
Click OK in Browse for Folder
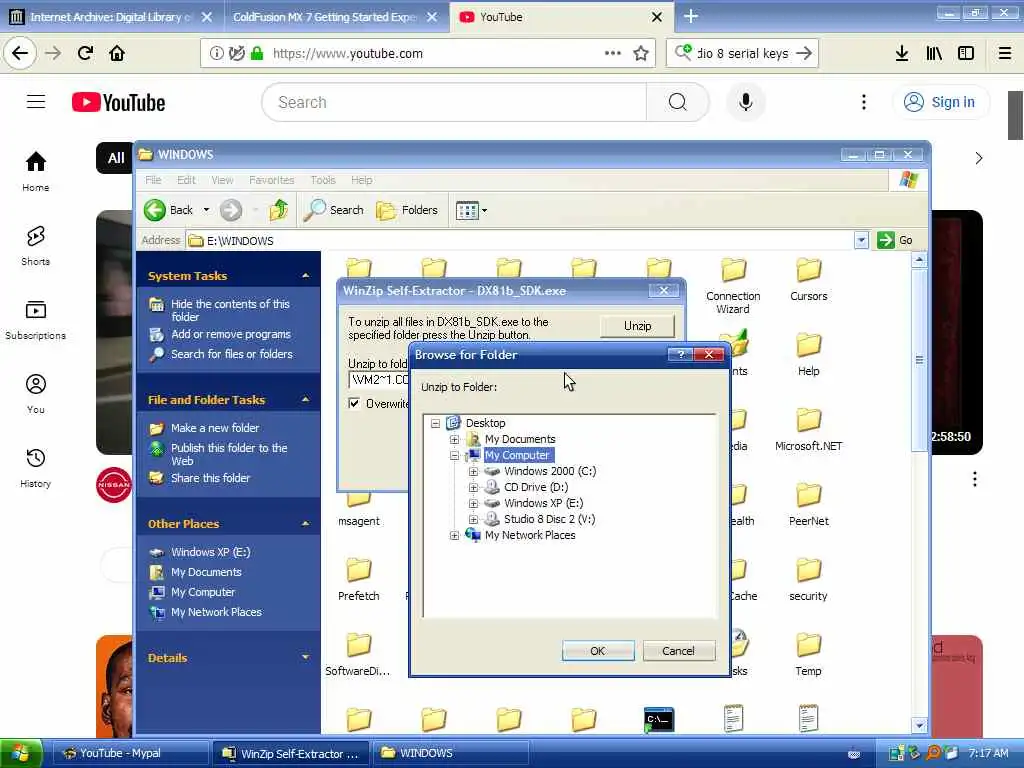(x=598, y=650)
